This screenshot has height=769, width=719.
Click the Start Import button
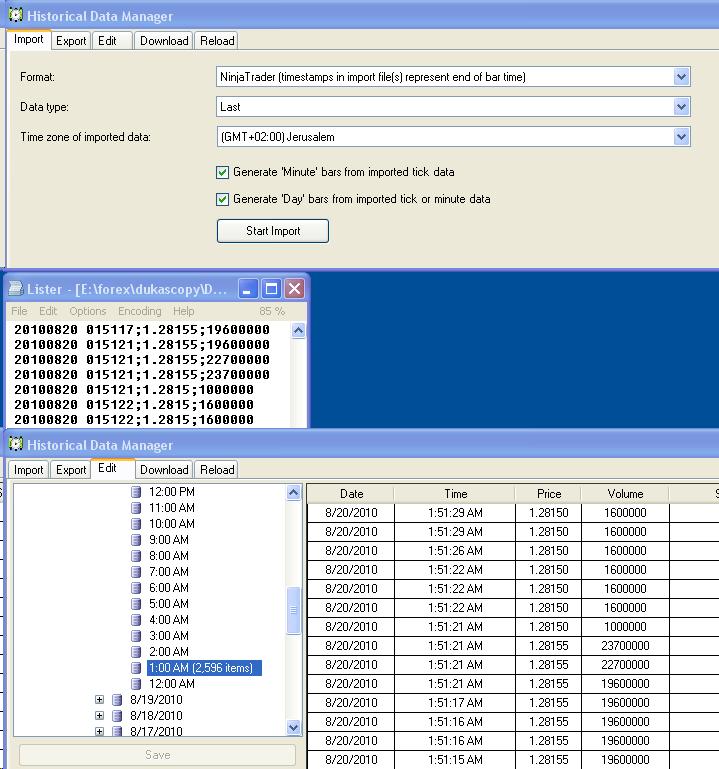[273, 231]
